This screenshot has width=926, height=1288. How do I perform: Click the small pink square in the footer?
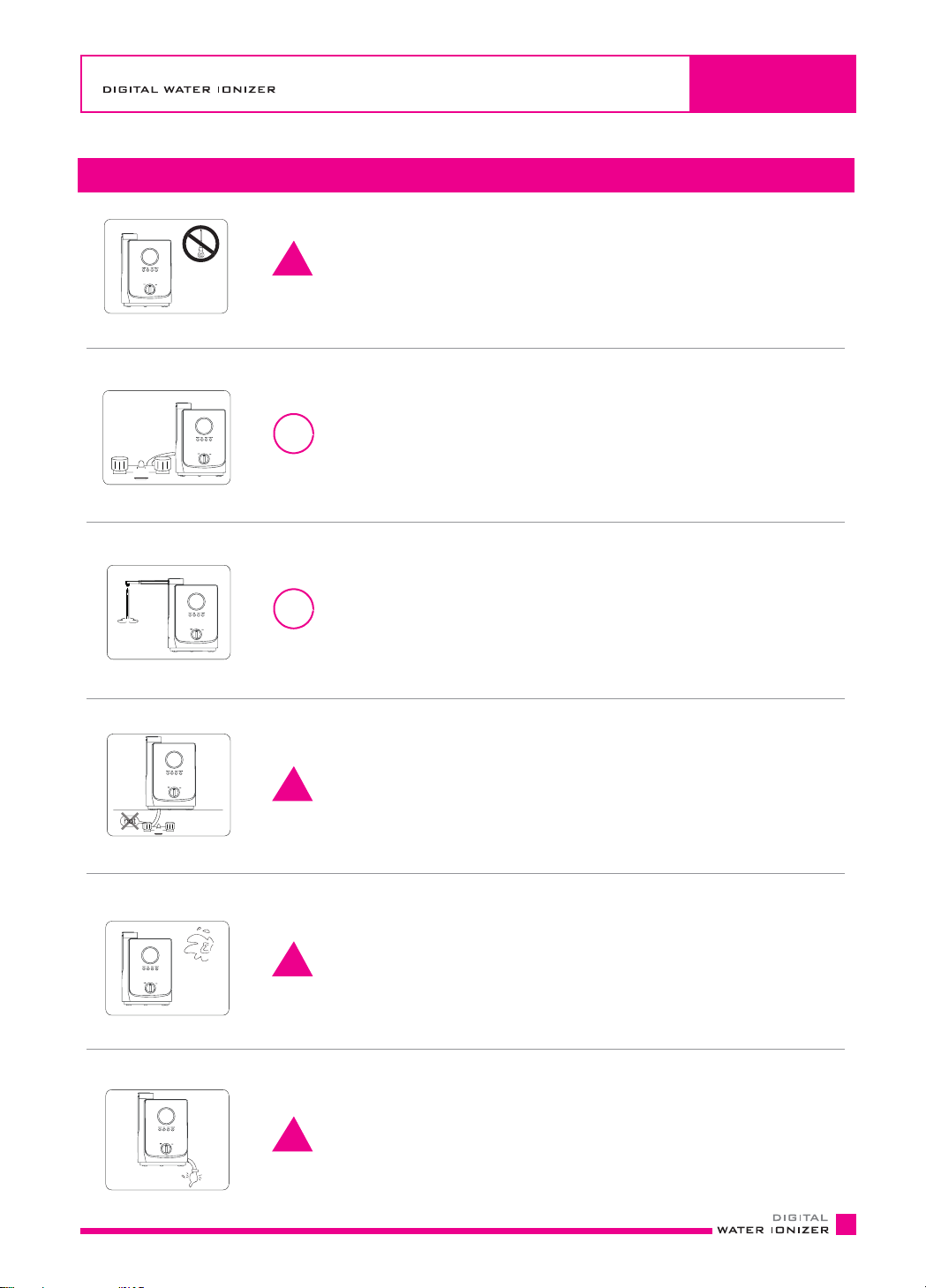pyautogui.click(x=846, y=1224)
